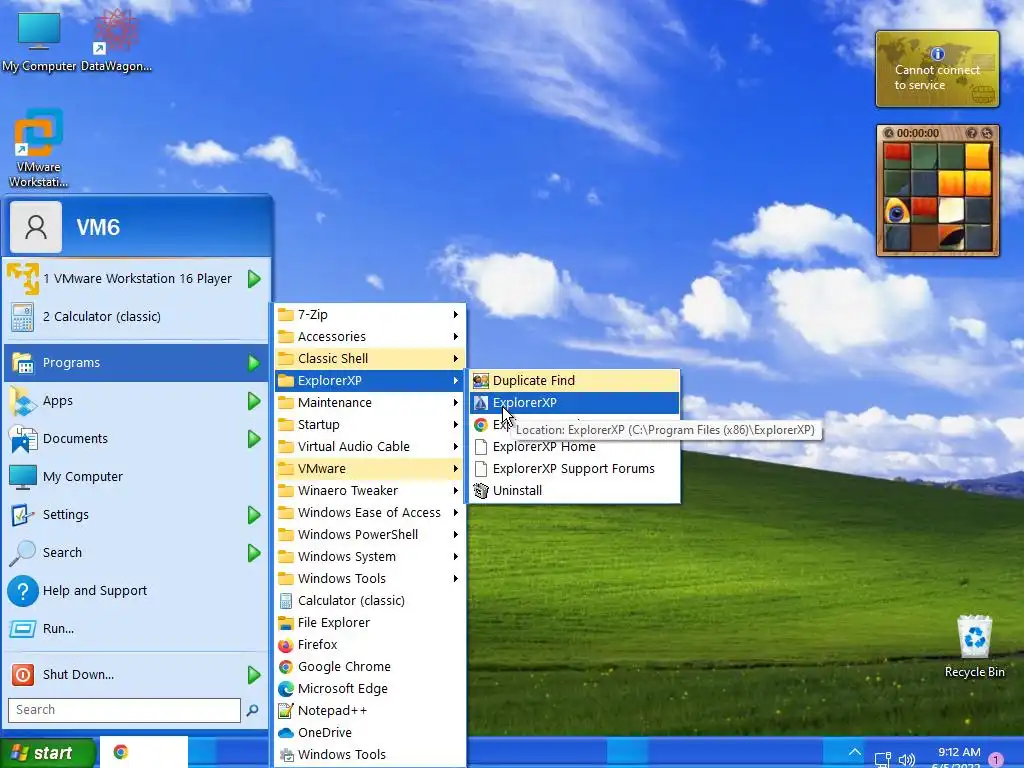
Task: Expand Shut Down options arrow
Action: (x=254, y=675)
